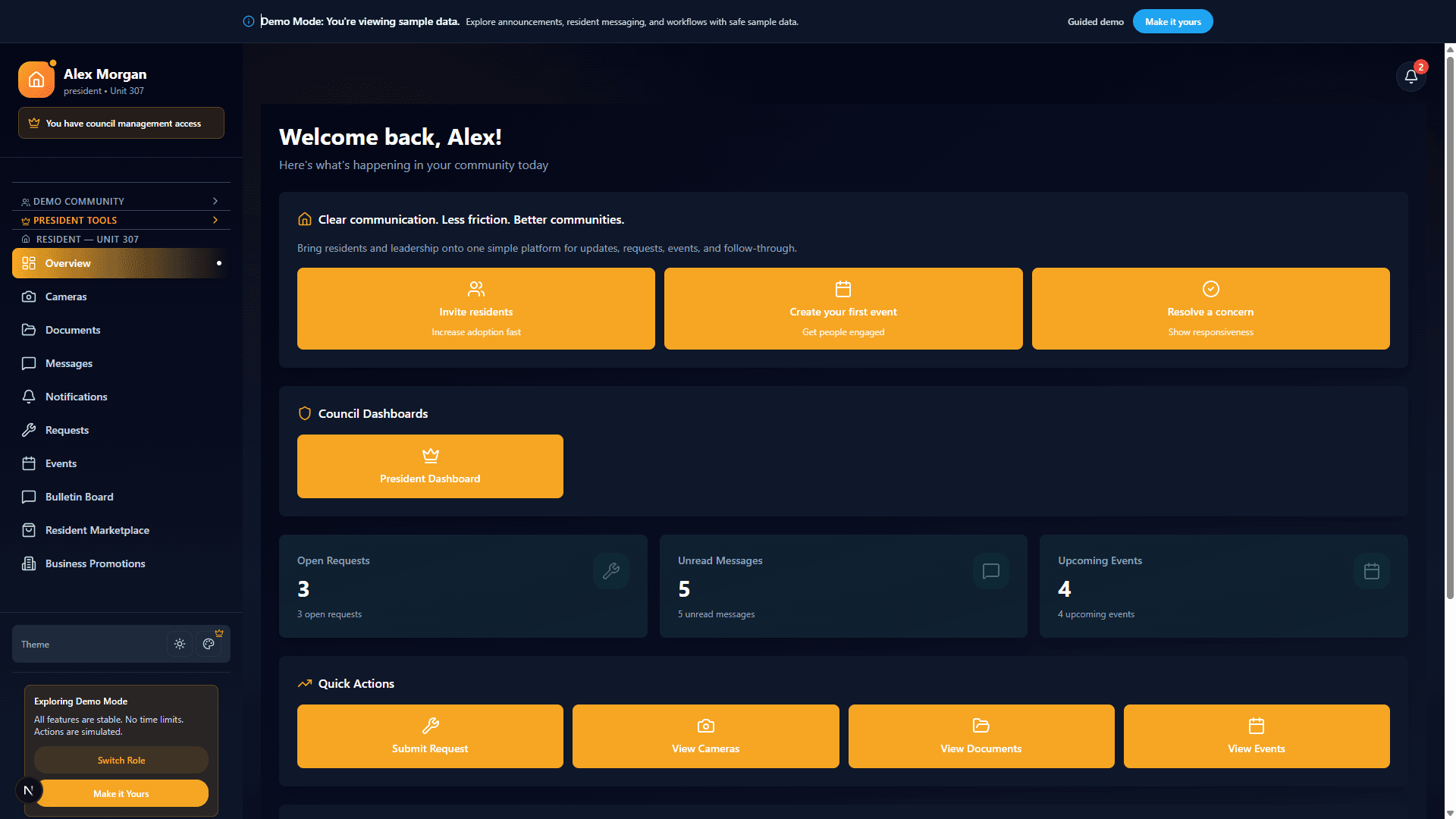The width and height of the screenshot is (1456, 819).
Task: Click scrollbar down arrow at bottom right
Action: coord(1450,813)
